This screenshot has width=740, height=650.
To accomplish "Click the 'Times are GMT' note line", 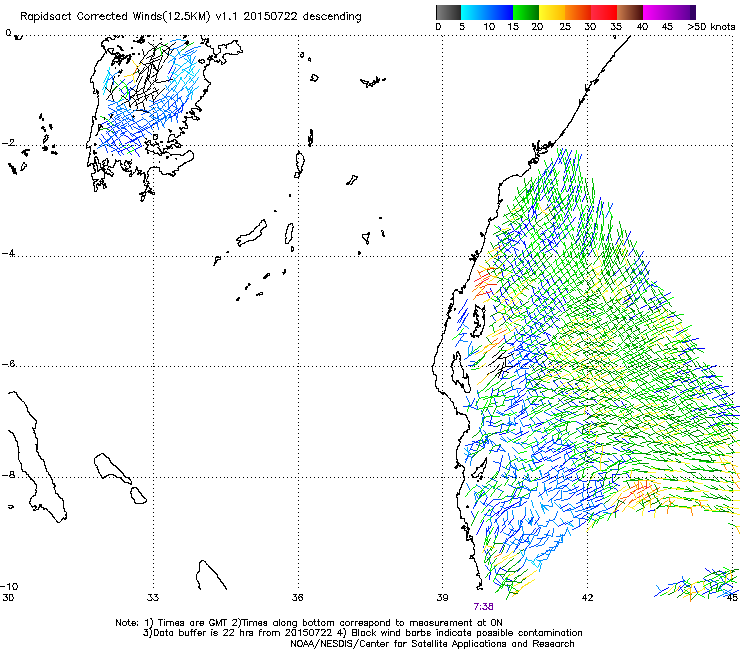I will point(309,623).
